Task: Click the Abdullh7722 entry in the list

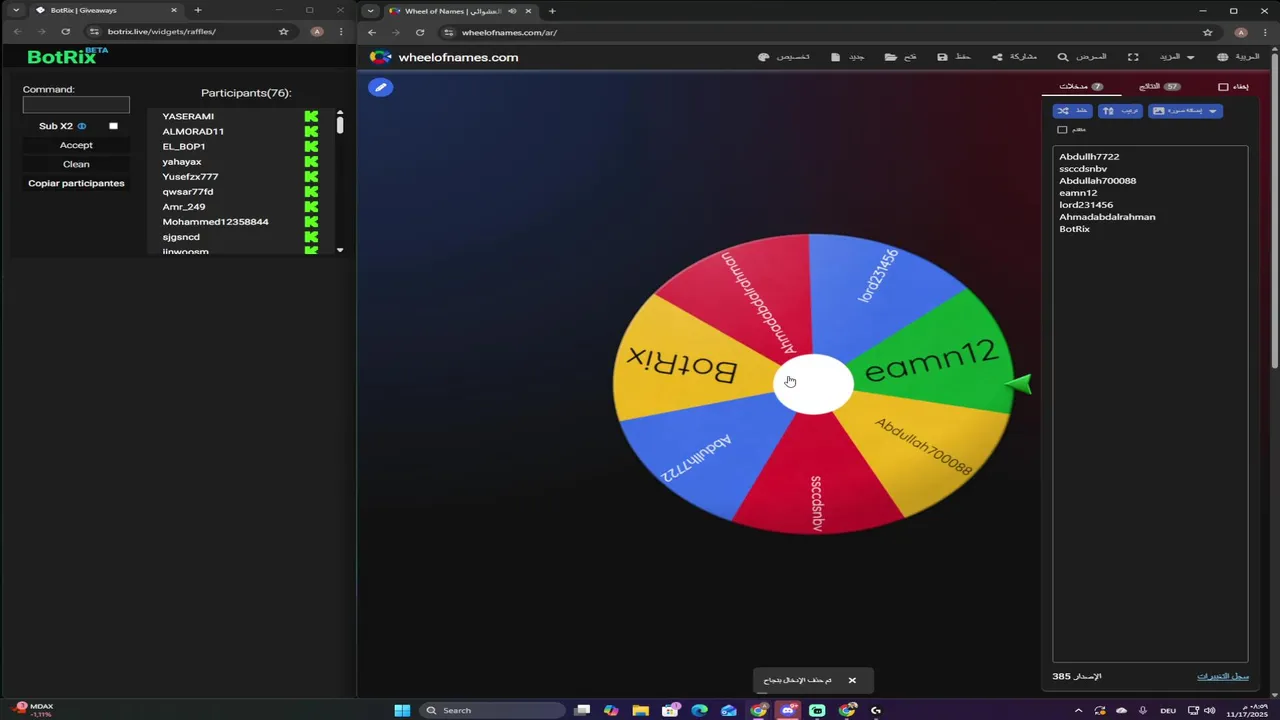Action: (x=1089, y=157)
